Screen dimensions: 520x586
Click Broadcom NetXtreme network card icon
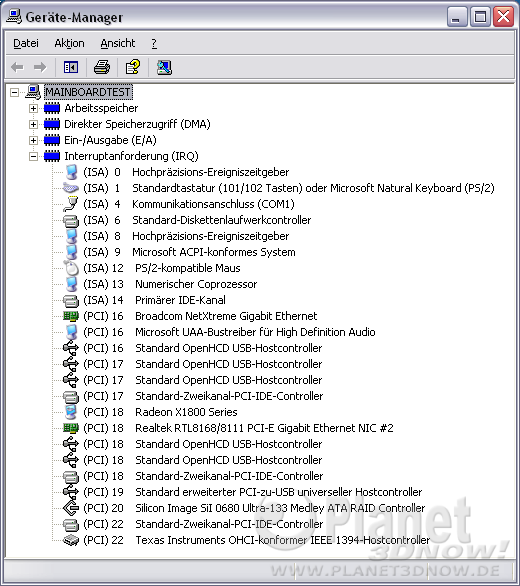(x=71, y=317)
